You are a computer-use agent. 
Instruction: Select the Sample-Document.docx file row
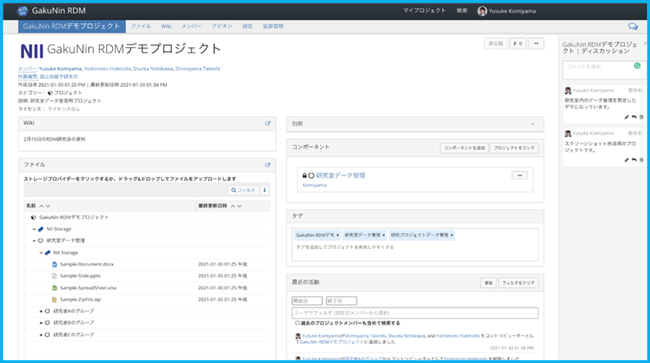tap(147, 264)
